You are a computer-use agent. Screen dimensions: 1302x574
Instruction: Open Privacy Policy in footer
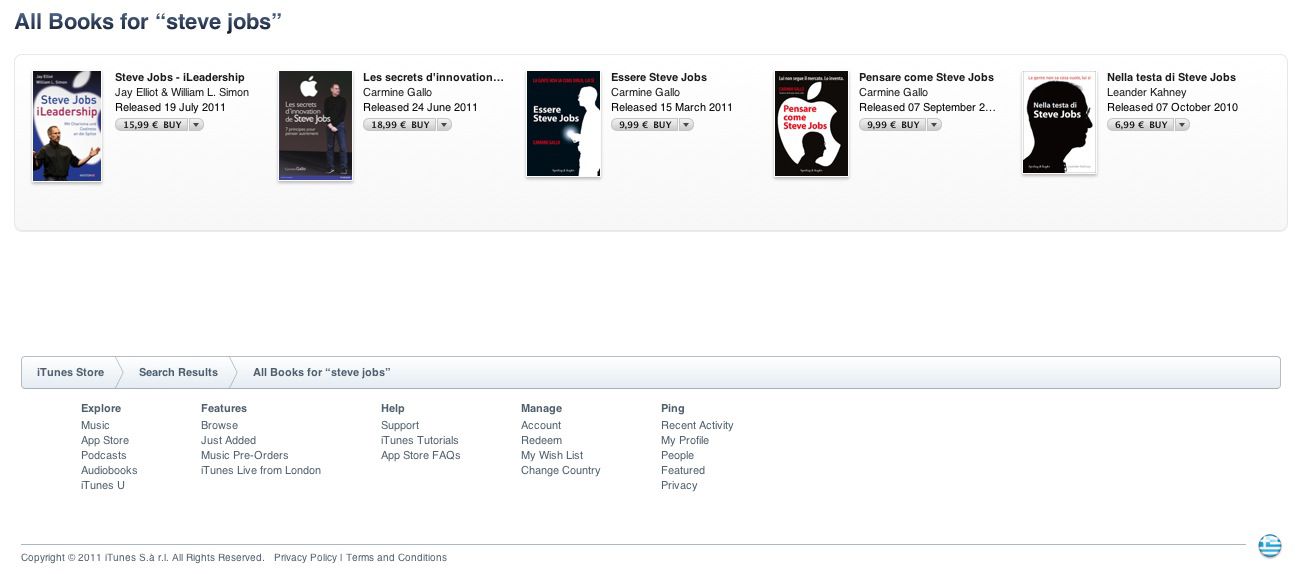click(x=305, y=558)
